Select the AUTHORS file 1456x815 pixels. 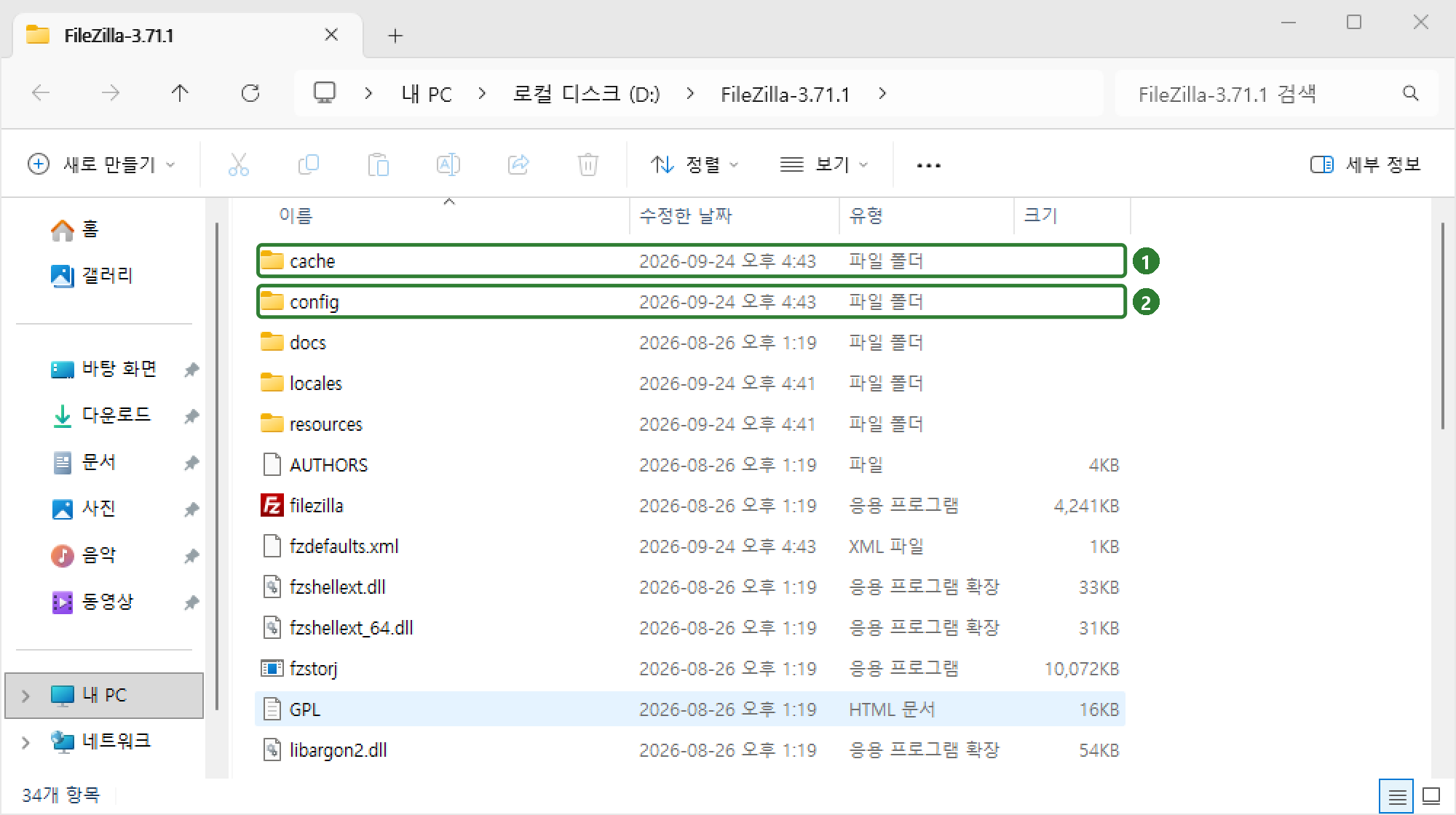[690, 464]
